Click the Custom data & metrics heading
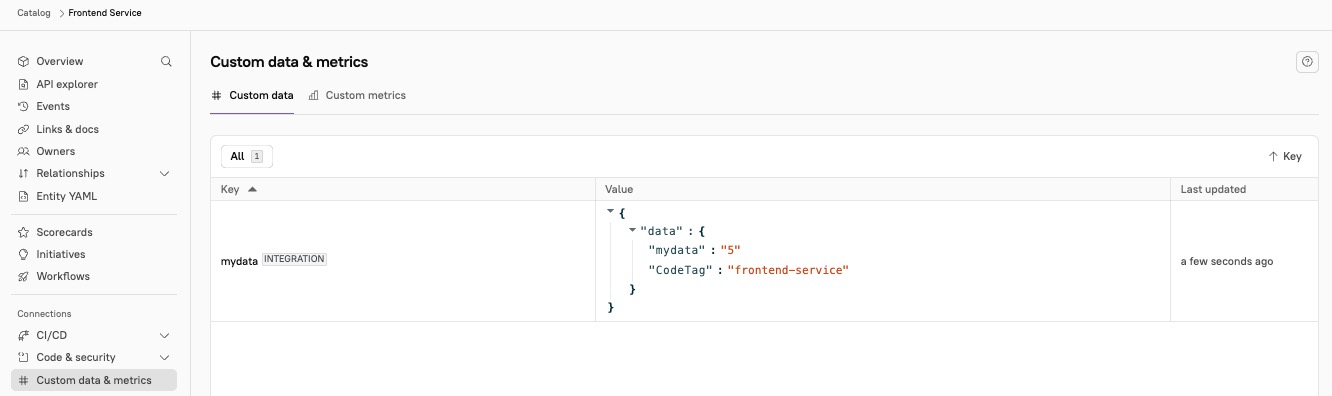Viewport: 1332px width, 396px height. coord(289,62)
